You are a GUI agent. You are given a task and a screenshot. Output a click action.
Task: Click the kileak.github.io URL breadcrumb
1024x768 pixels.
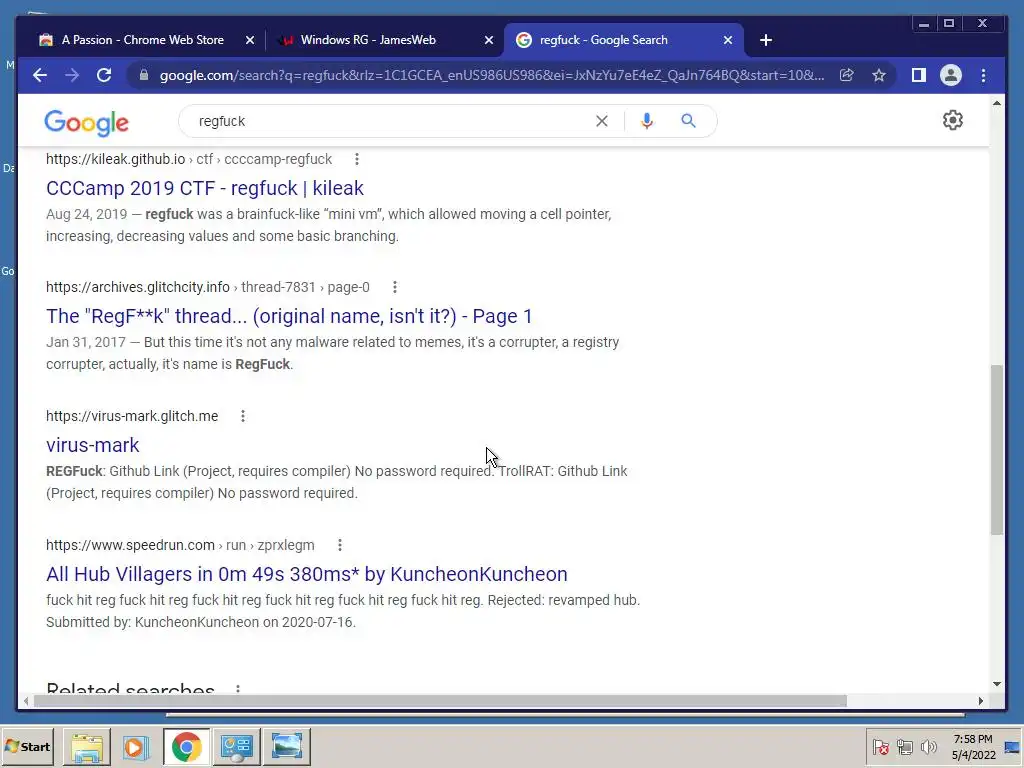189,159
